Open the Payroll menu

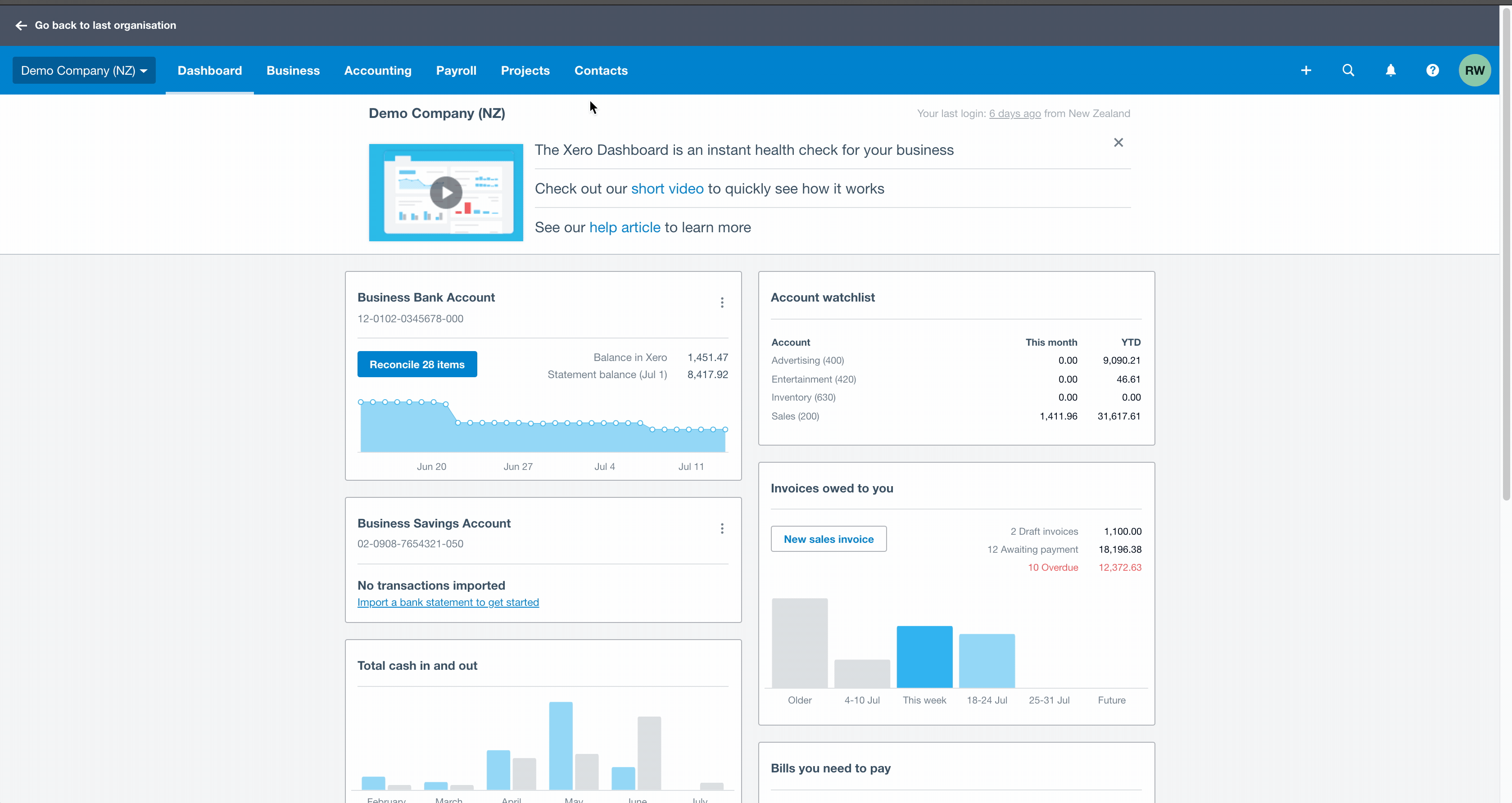click(x=456, y=70)
